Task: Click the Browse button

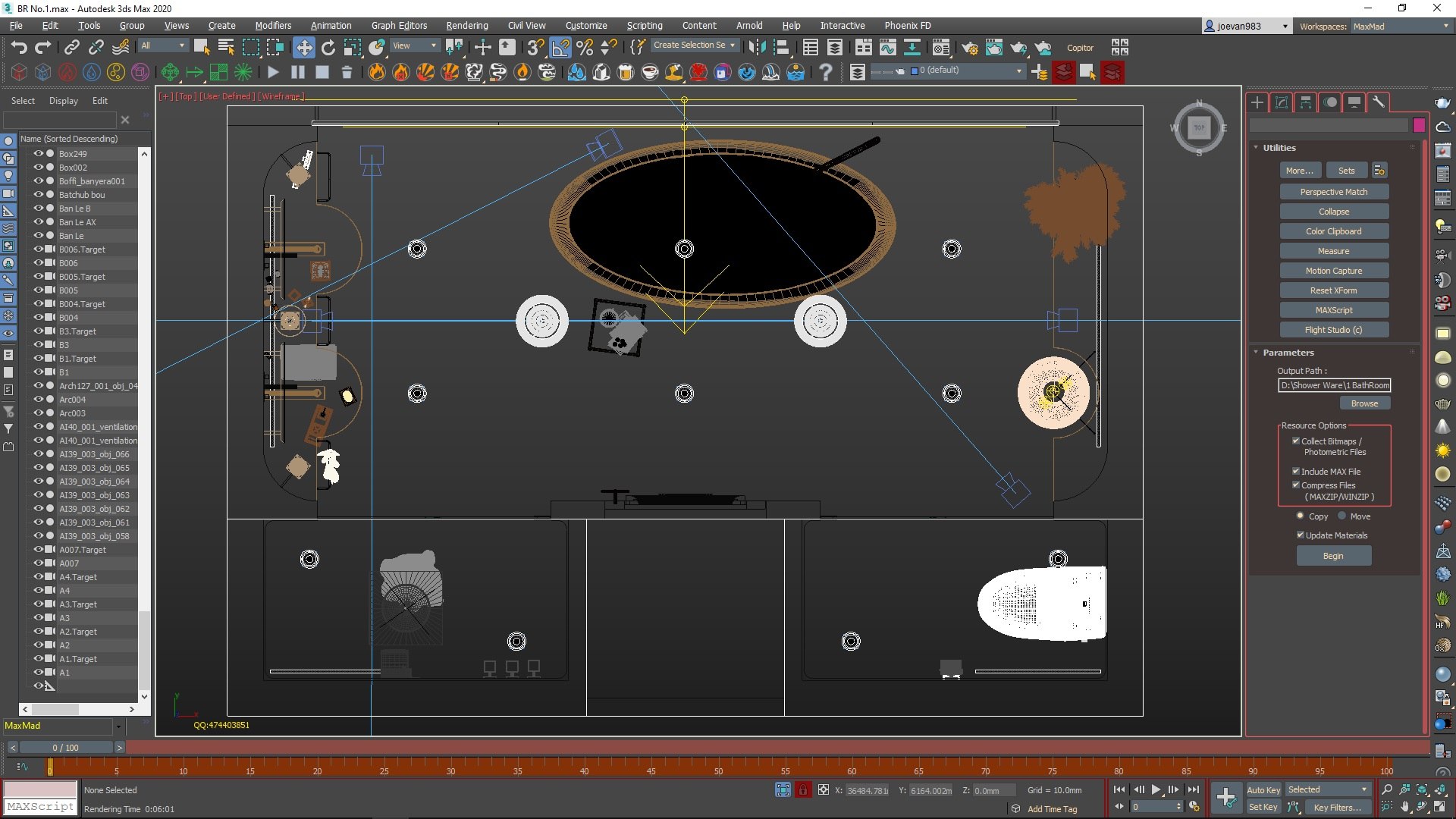Action: click(x=1364, y=403)
